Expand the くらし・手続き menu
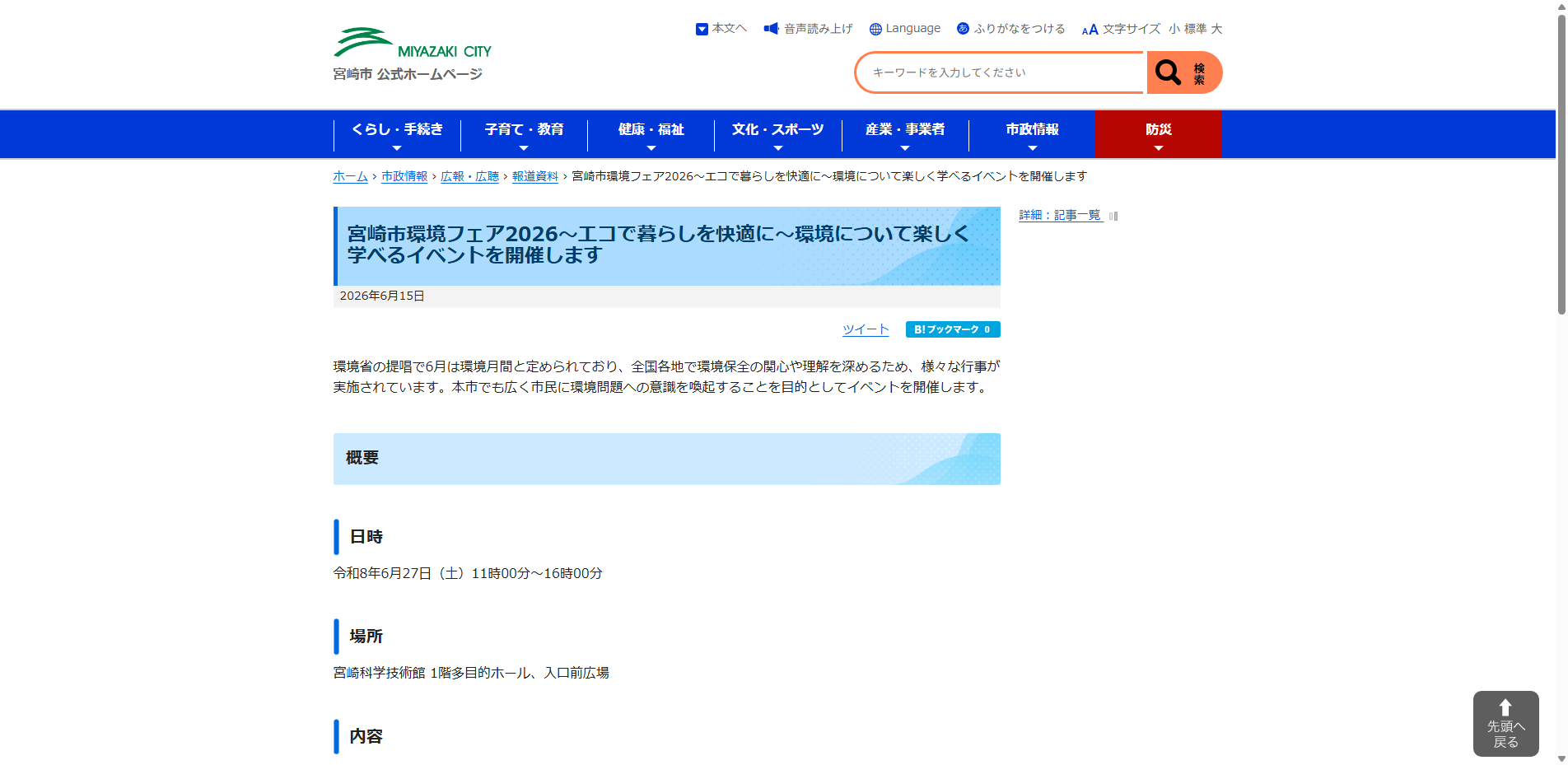The height and width of the screenshot is (765, 1568). coord(397,134)
